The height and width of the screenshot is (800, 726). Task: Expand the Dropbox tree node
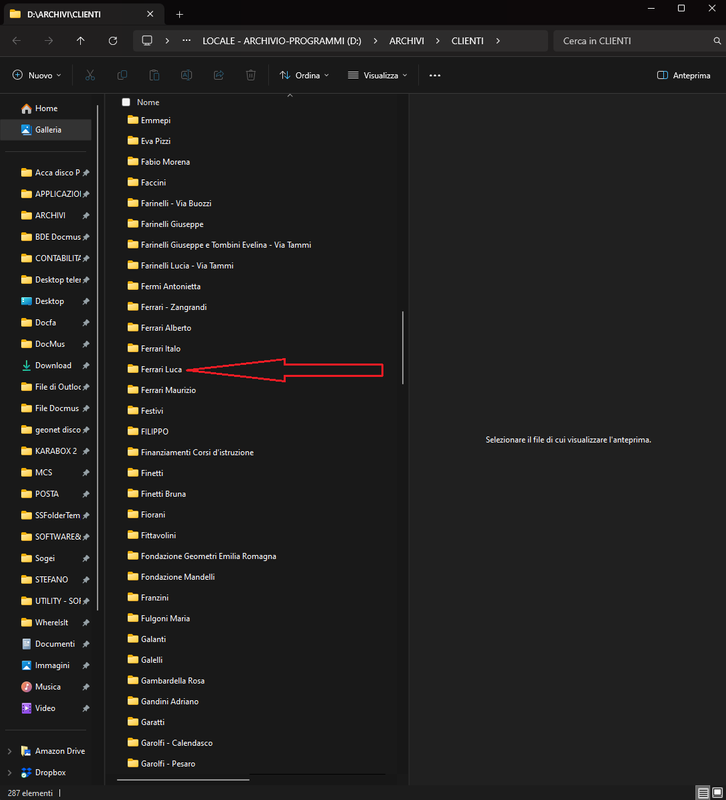(10, 772)
